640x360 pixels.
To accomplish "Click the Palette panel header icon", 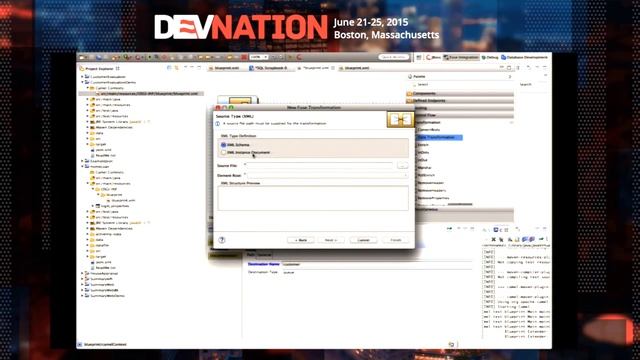I will click(410, 76).
